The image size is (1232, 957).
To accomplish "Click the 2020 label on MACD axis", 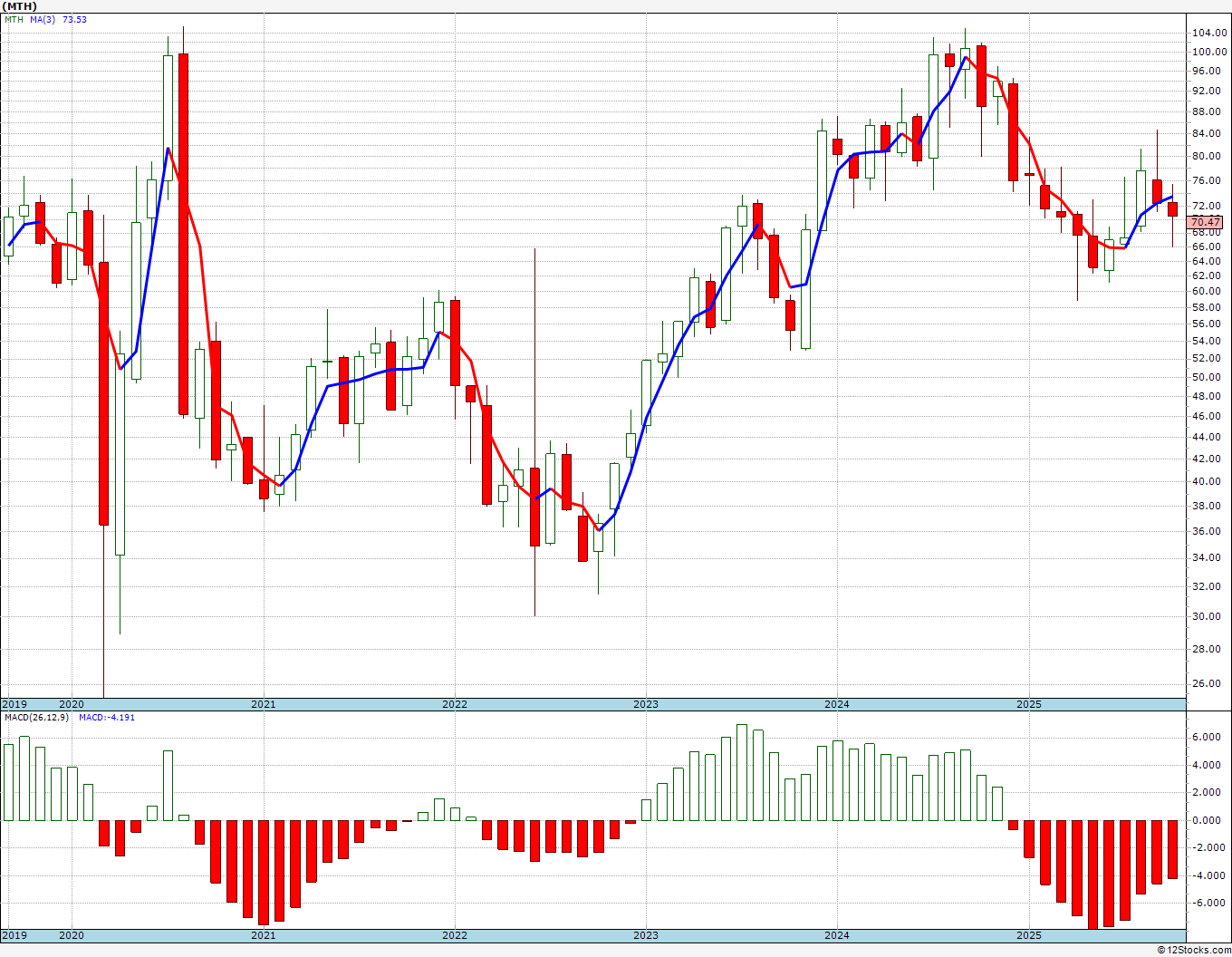I will point(72,935).
